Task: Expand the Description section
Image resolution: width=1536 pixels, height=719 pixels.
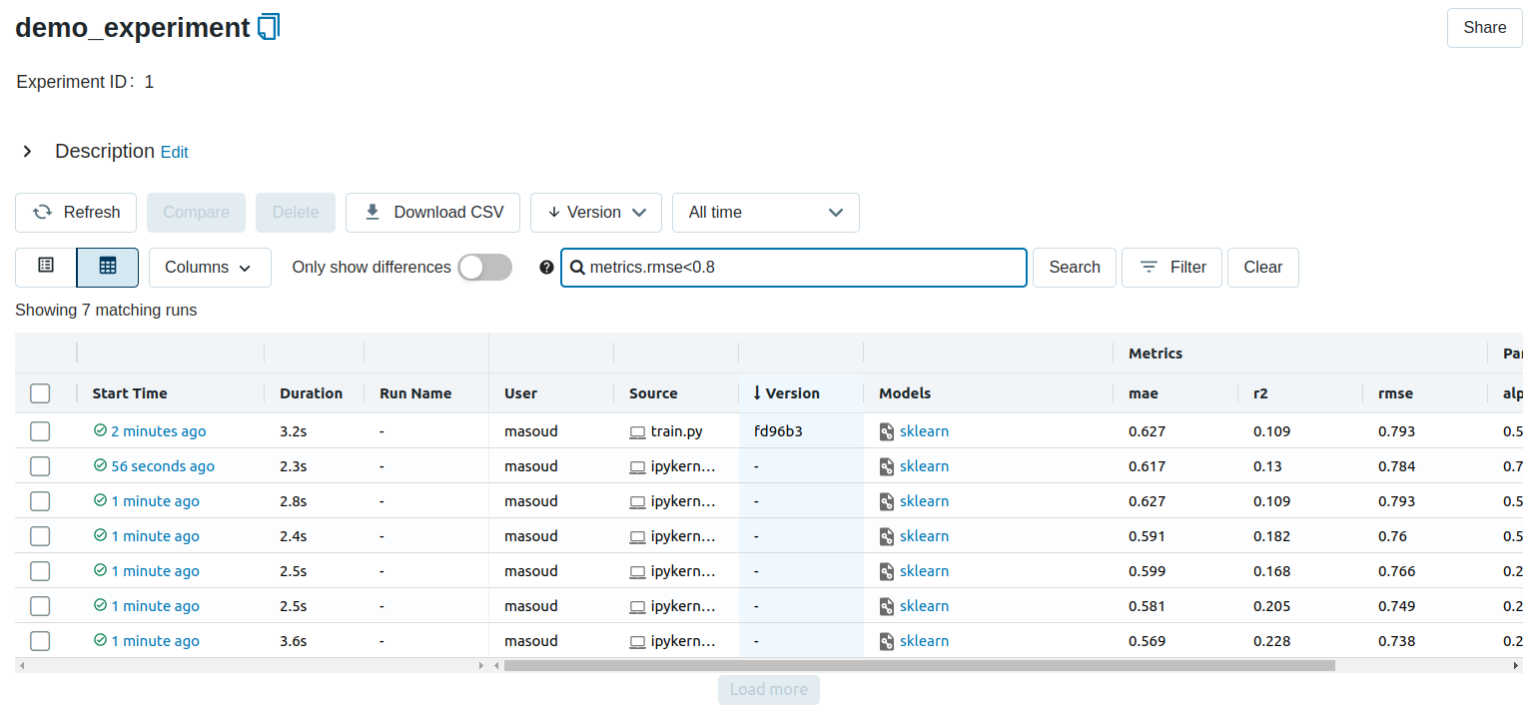Action: (x=25, y=151)
